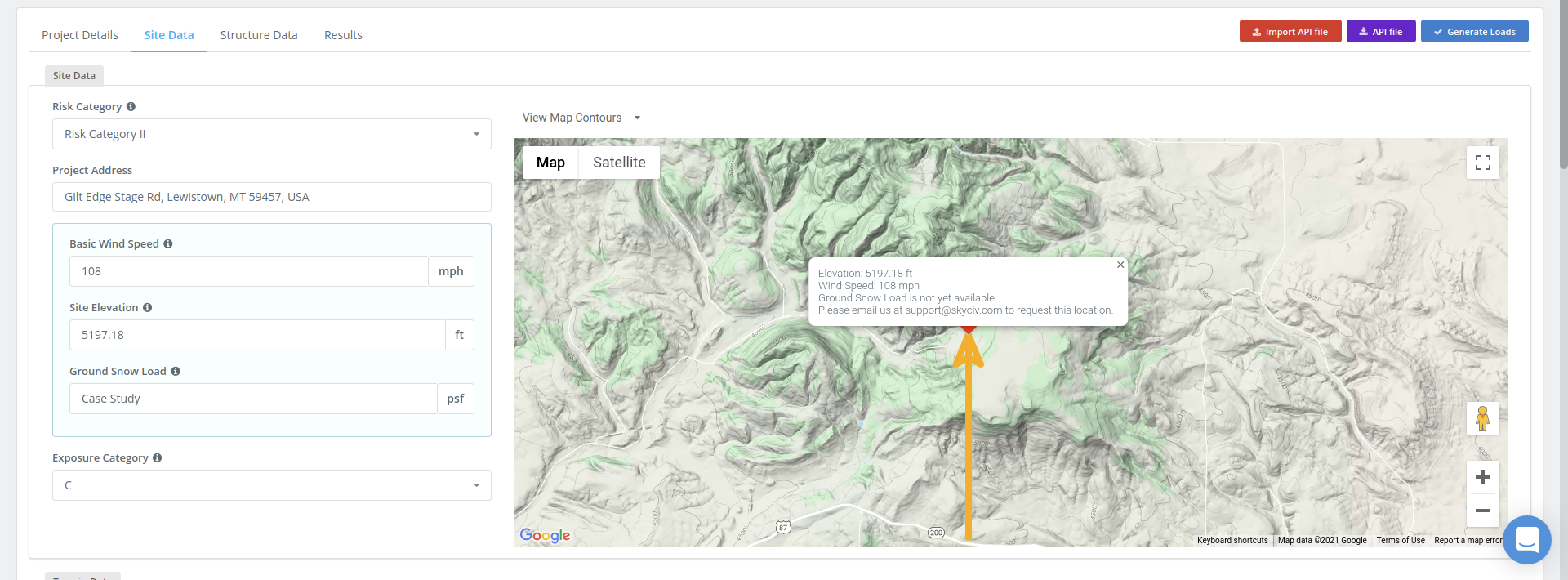Click the Street View pegman icon

tap(1482, 418)
